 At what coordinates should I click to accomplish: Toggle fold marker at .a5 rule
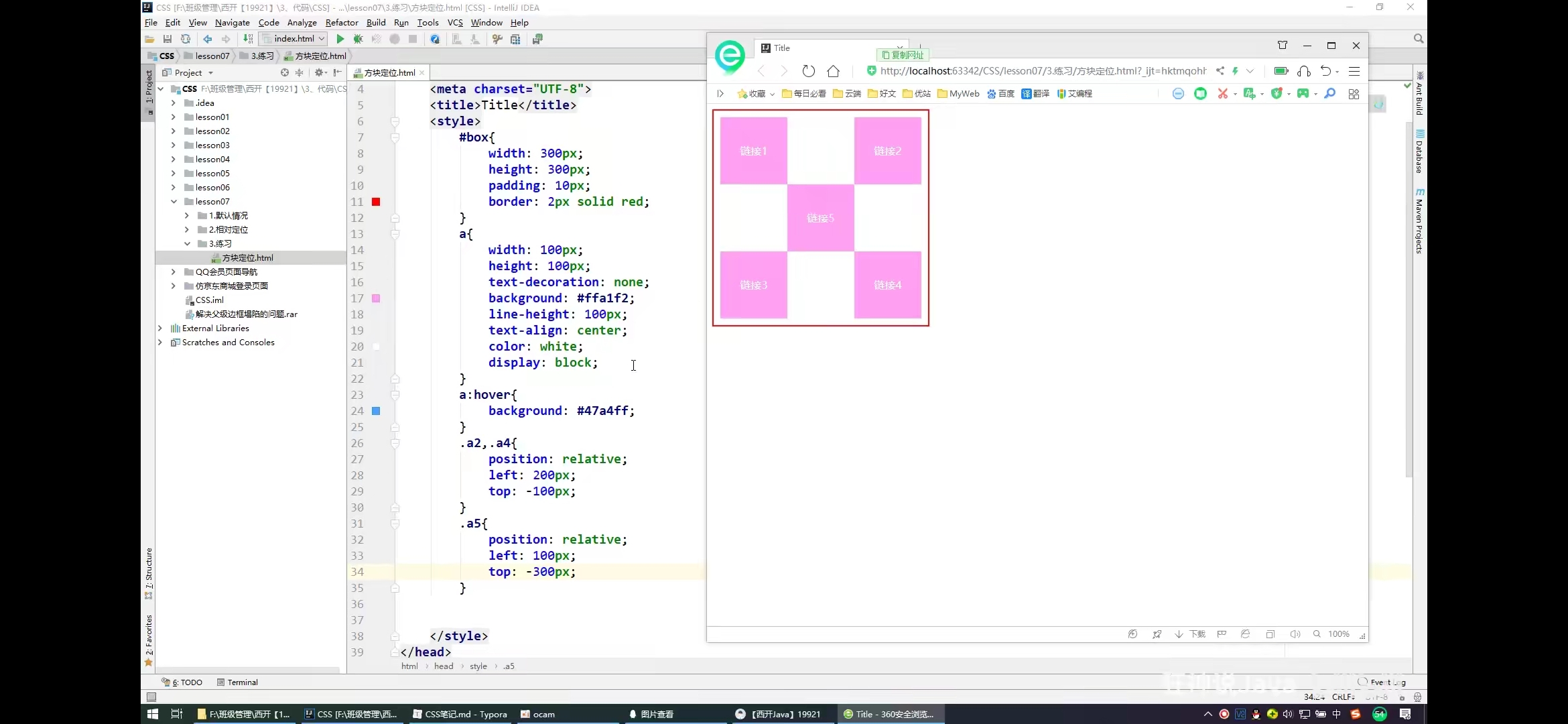point(395,524)
